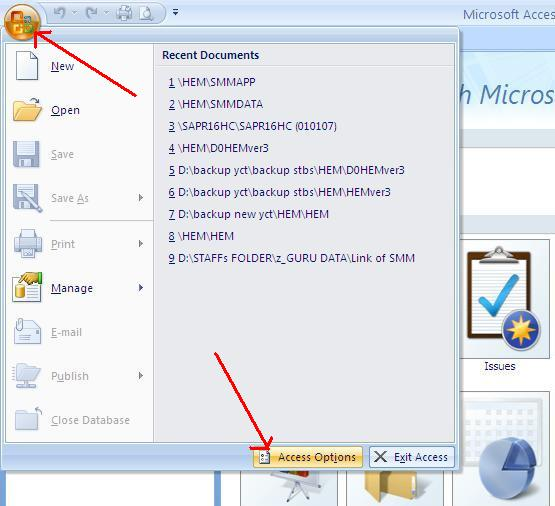Click the X icon on Exit Access

coord(380,457)
